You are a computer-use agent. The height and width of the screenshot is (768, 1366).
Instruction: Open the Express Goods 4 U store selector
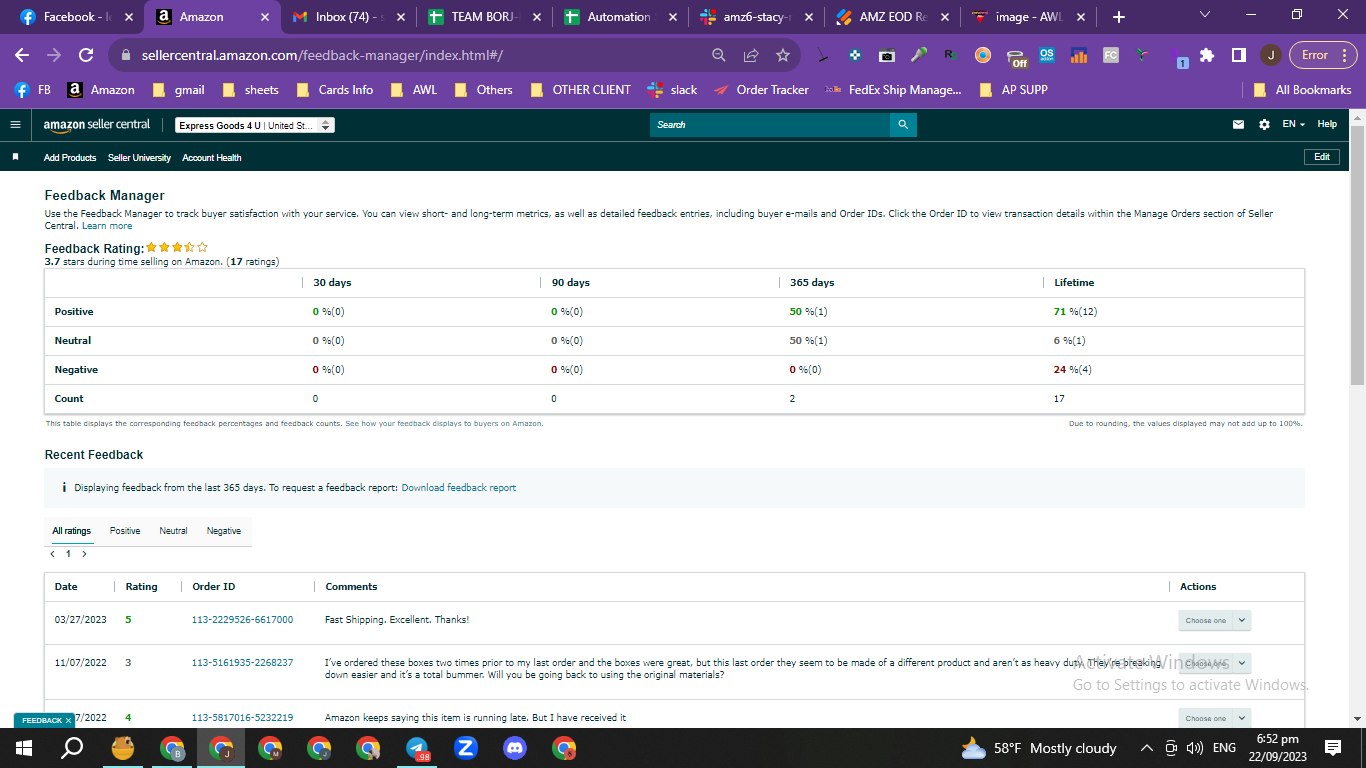coord(255,125)
